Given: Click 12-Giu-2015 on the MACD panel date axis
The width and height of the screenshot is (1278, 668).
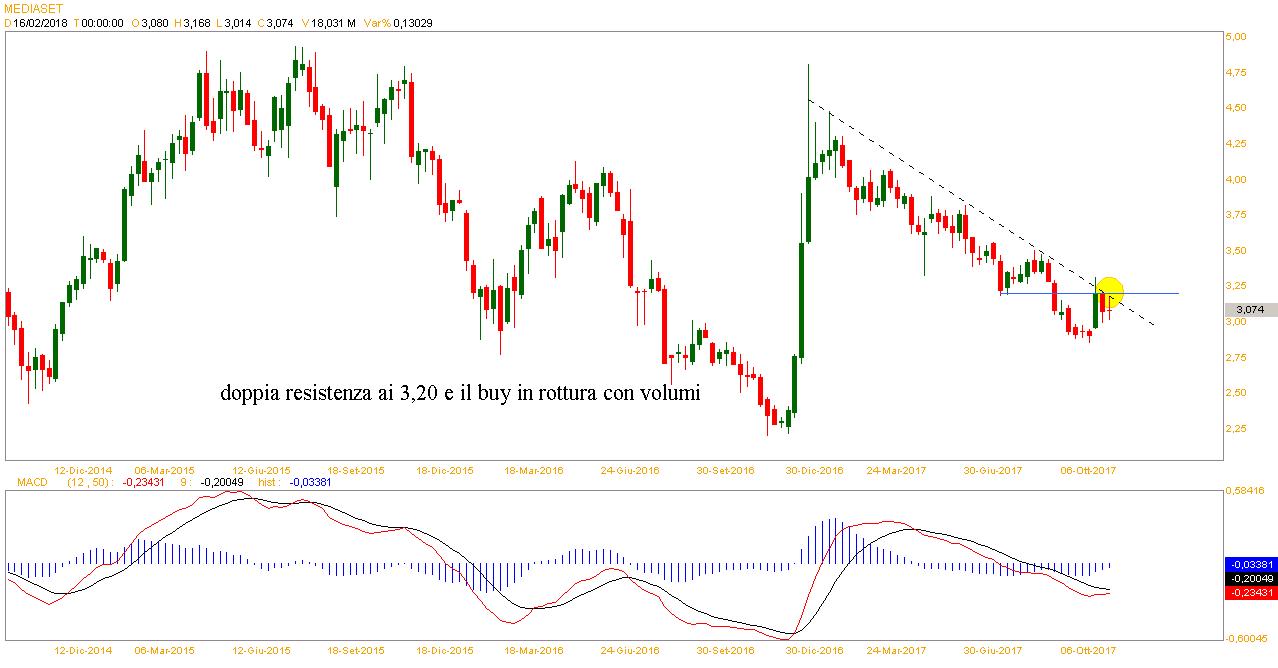Looking at the screenshot, I should tap(261, 650).
